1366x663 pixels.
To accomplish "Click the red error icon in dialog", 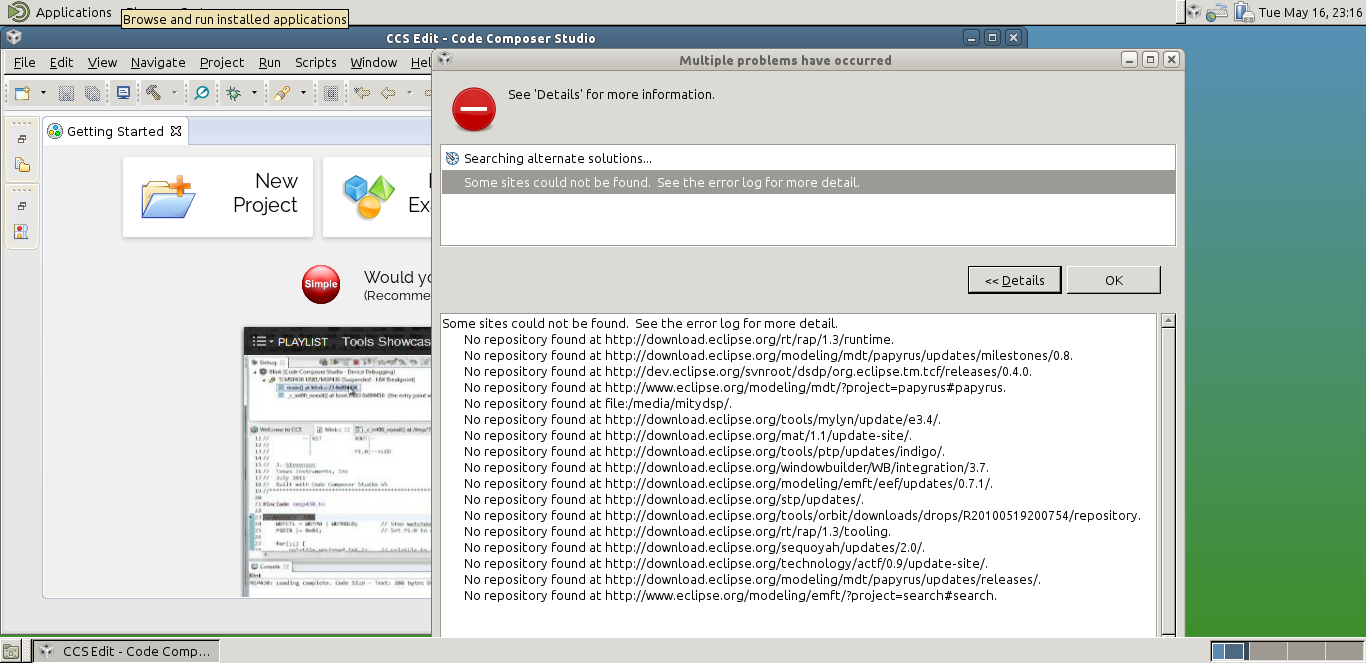I will click(x=474, y=109).
